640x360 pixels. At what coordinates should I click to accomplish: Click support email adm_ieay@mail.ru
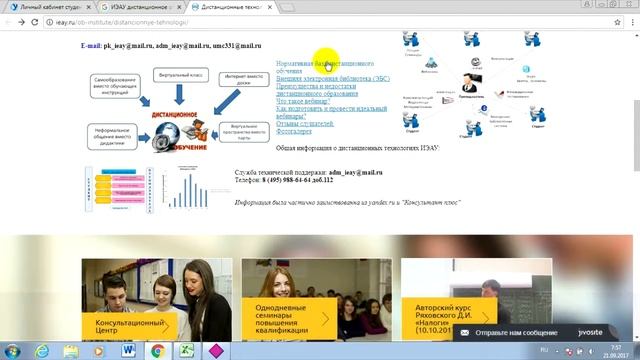pos(356,173)
